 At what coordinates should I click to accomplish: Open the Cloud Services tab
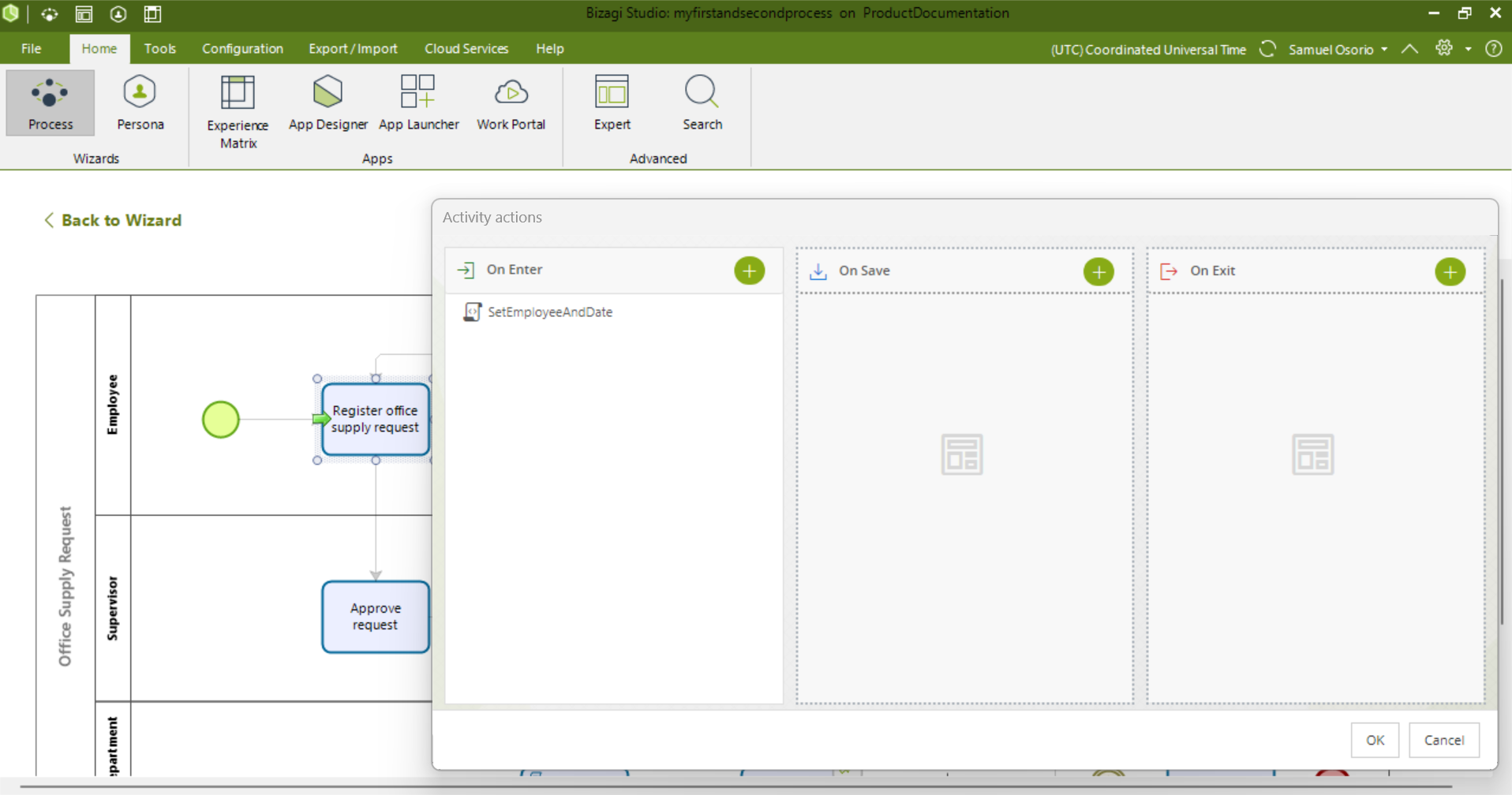coord(466,49)
